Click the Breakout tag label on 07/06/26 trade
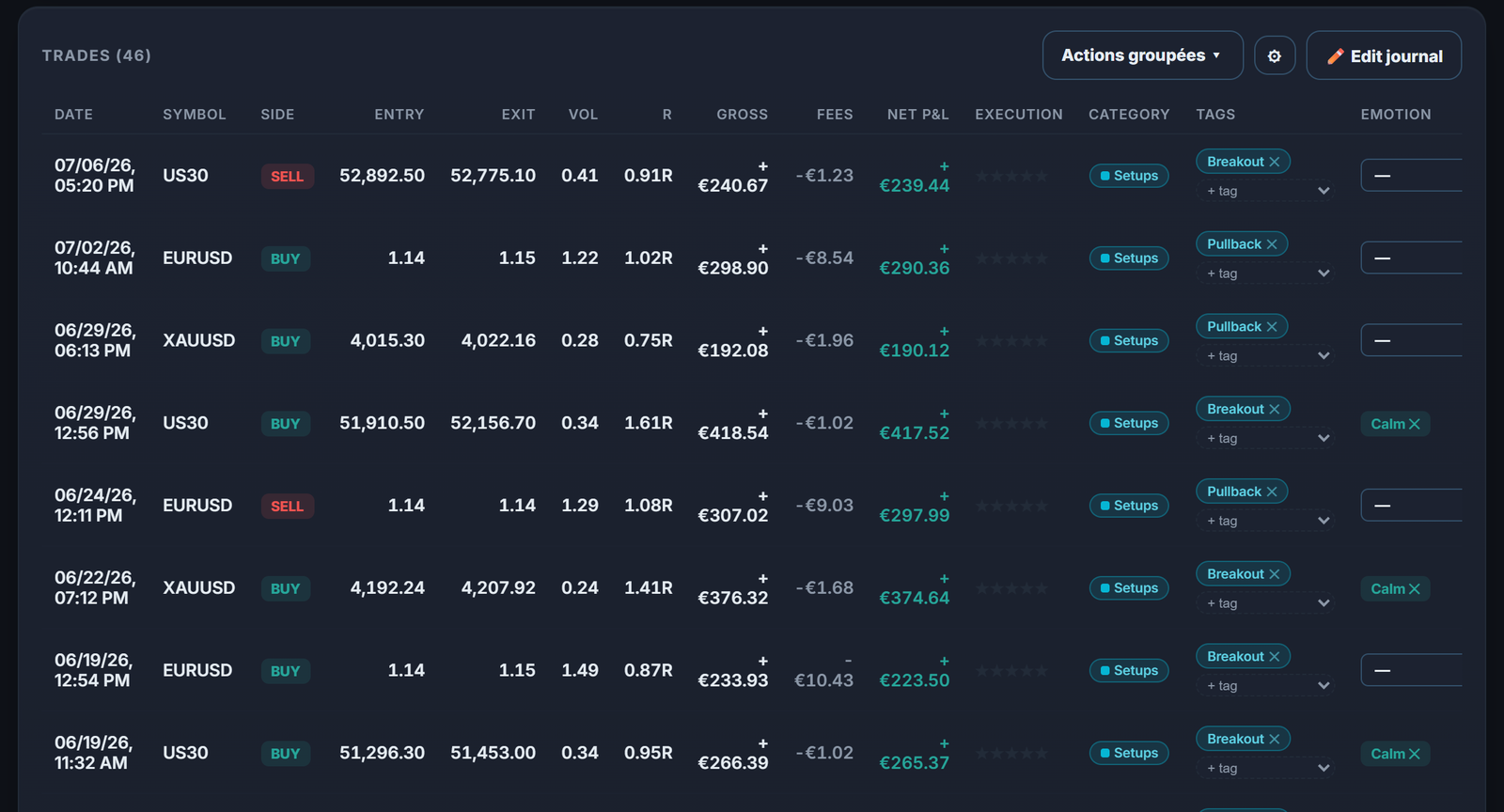1504x812 pixels. 1235,162
